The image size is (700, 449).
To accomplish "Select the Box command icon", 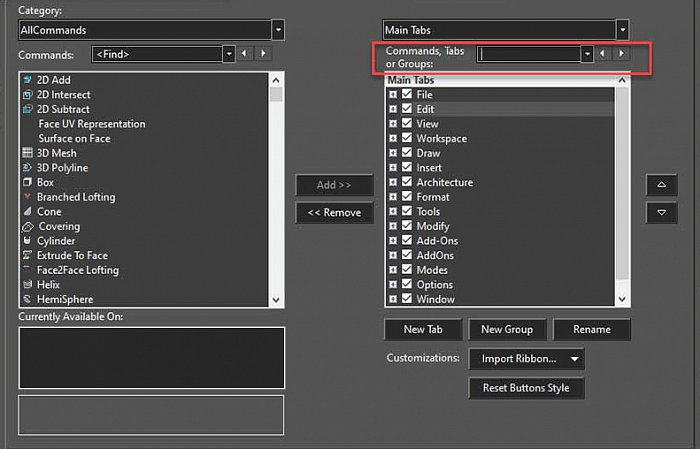I will 28,183.
